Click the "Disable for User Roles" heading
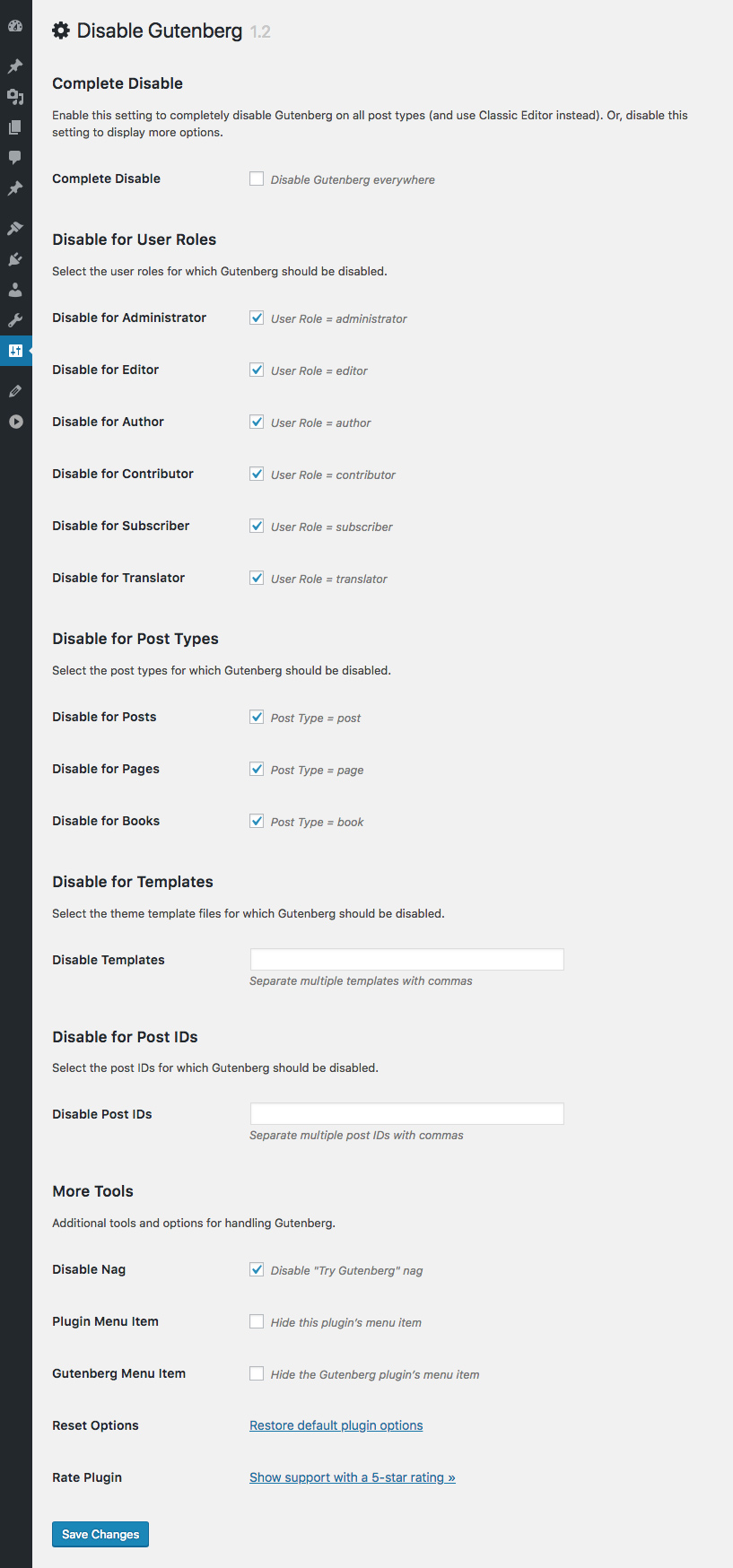This screenshot has width=733, height=1568. coord(135,240)
